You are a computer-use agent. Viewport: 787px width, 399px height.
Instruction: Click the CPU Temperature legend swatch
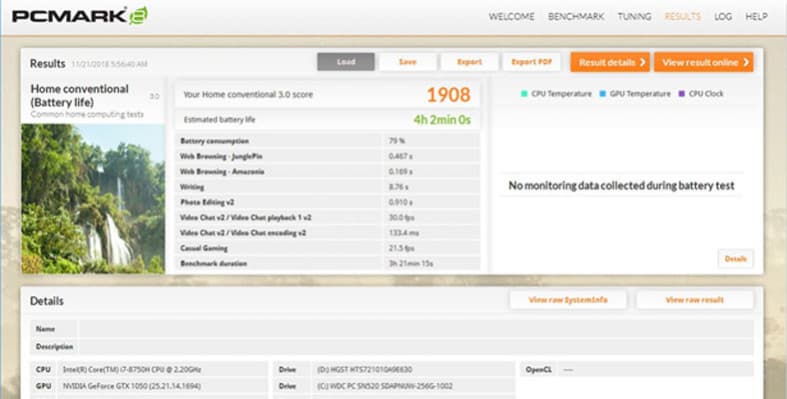click(x=524, y=94)
